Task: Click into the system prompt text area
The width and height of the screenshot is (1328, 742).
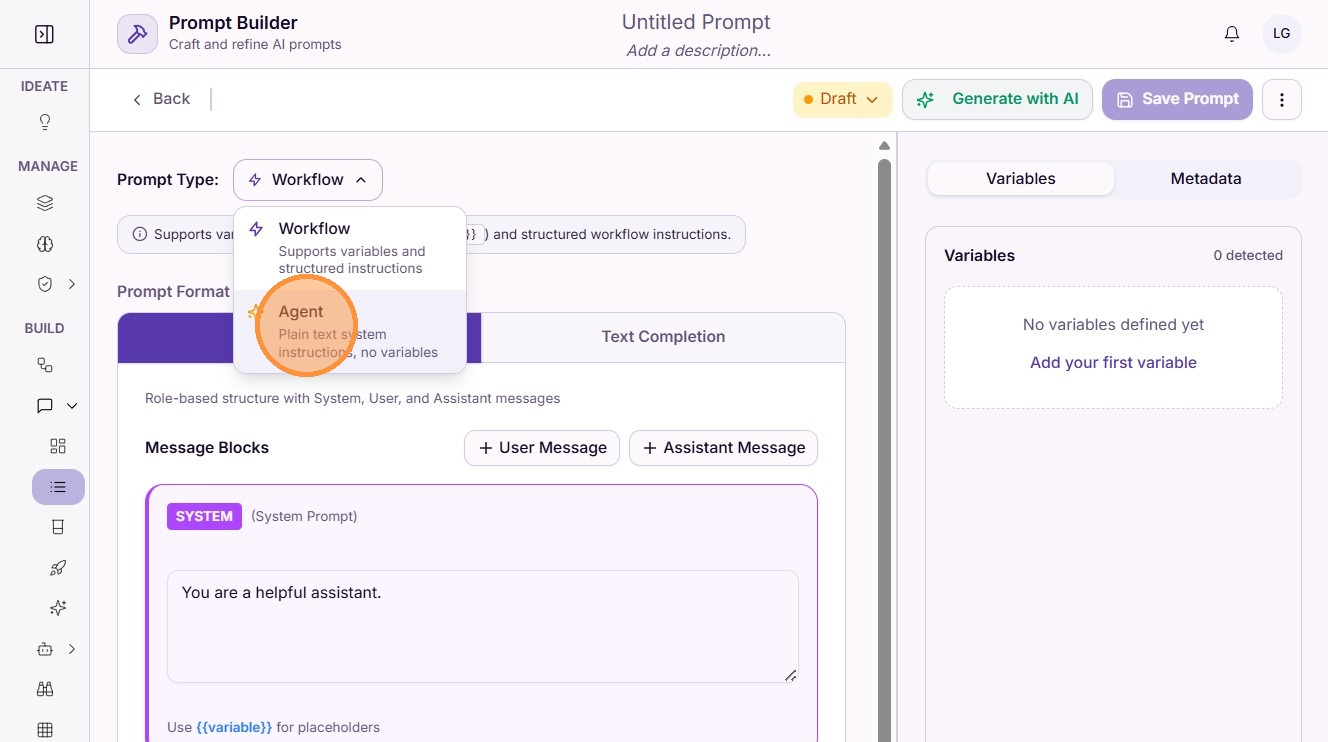Action: 482,627
